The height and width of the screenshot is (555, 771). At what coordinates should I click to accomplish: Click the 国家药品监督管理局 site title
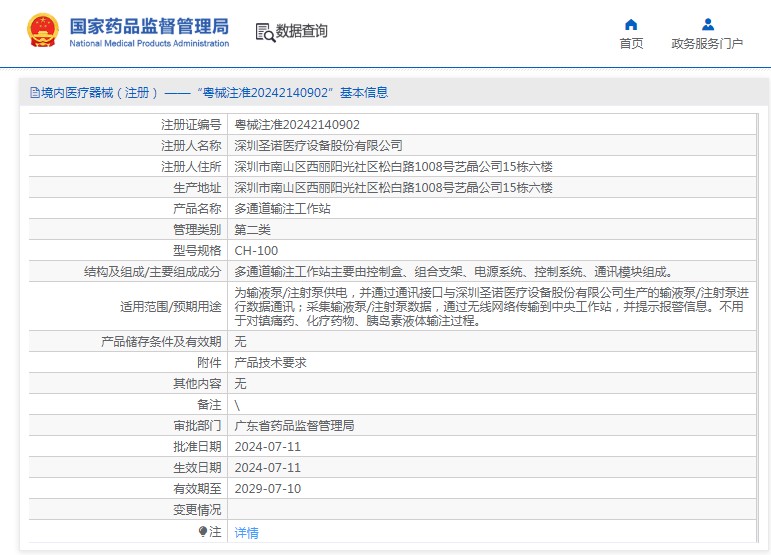pyautogui.click(x=149, y=26)
